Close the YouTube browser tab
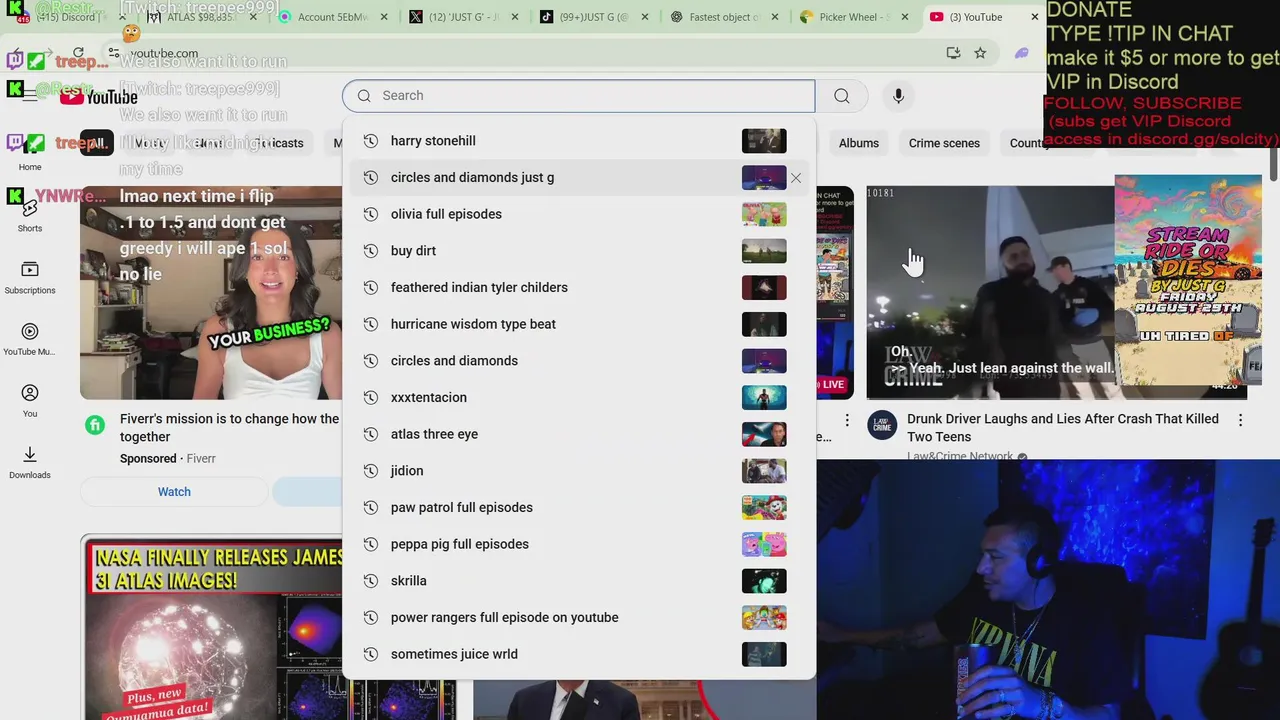The height and width of the screenshot is (720, 1280). [1034, 17]
